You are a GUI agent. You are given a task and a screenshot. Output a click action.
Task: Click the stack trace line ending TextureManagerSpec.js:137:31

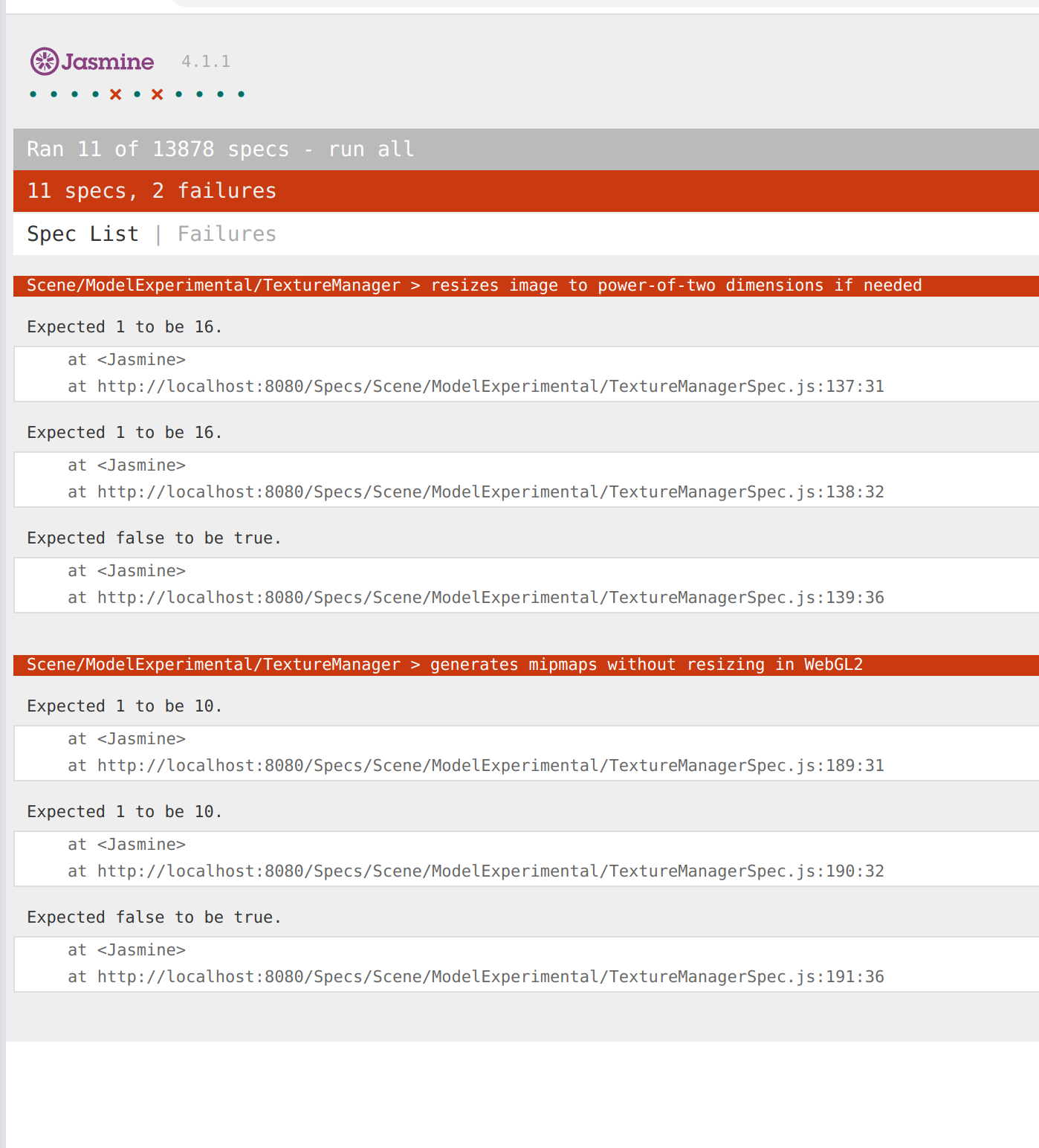pyautogui.click(x=476, y=387)
